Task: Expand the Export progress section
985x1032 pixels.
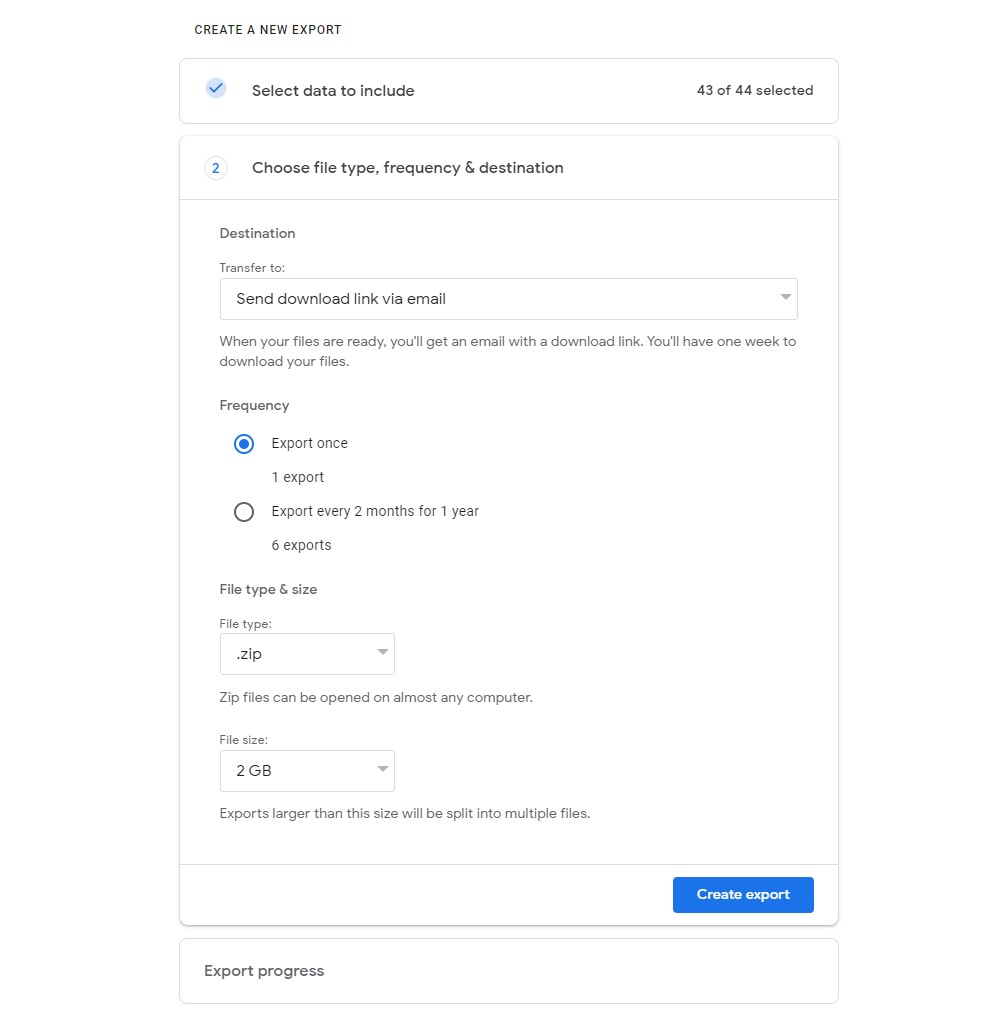Action: coord(264,971)
